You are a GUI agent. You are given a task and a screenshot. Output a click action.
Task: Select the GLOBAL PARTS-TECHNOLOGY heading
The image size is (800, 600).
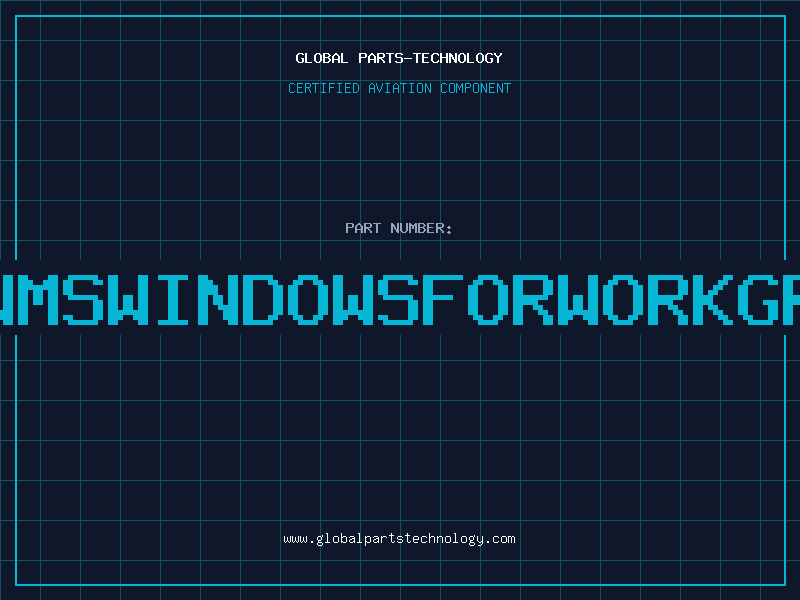(x=399, y=58)
